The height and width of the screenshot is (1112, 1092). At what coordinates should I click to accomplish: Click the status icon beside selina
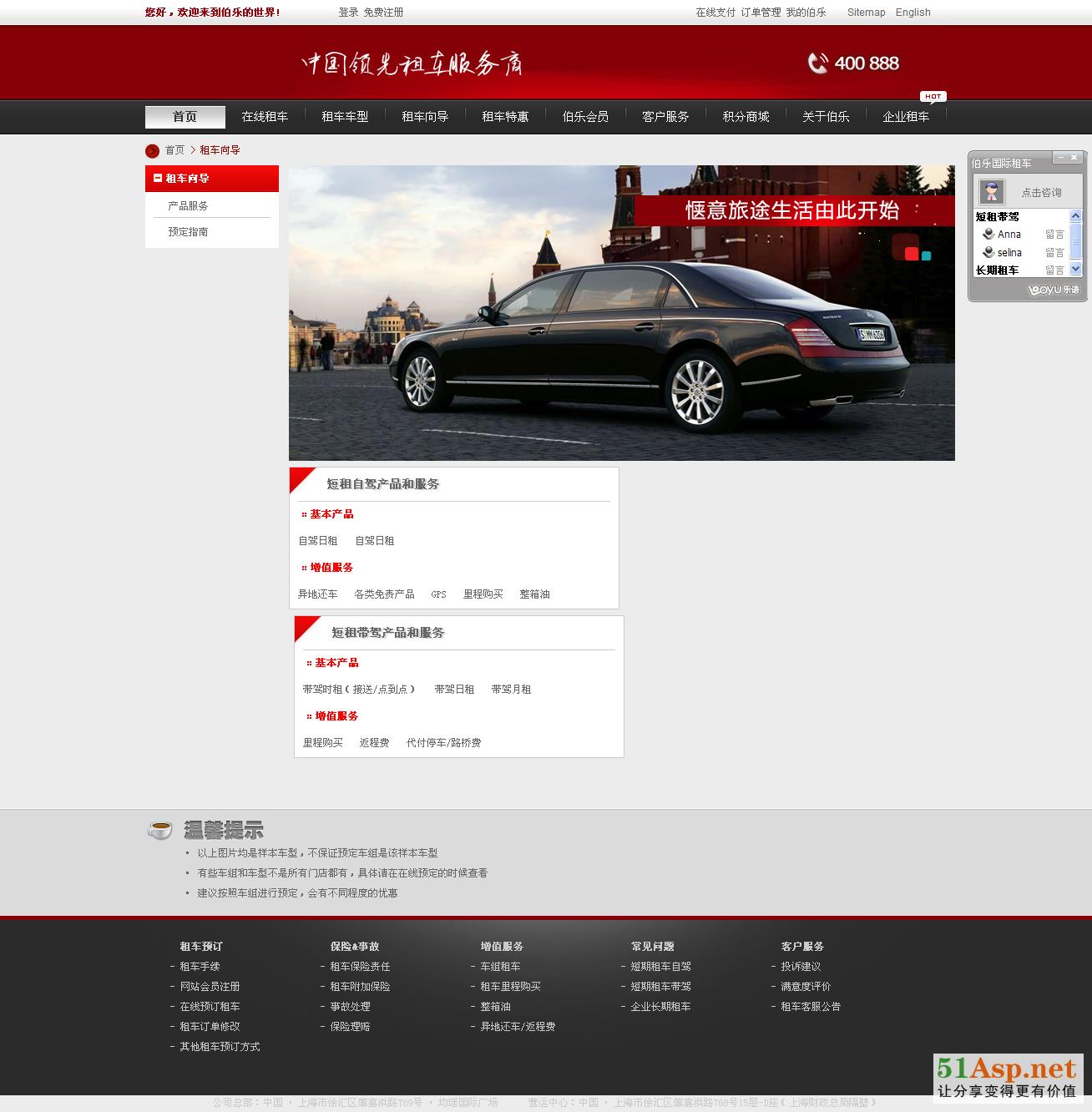click(x=988, y=253)
